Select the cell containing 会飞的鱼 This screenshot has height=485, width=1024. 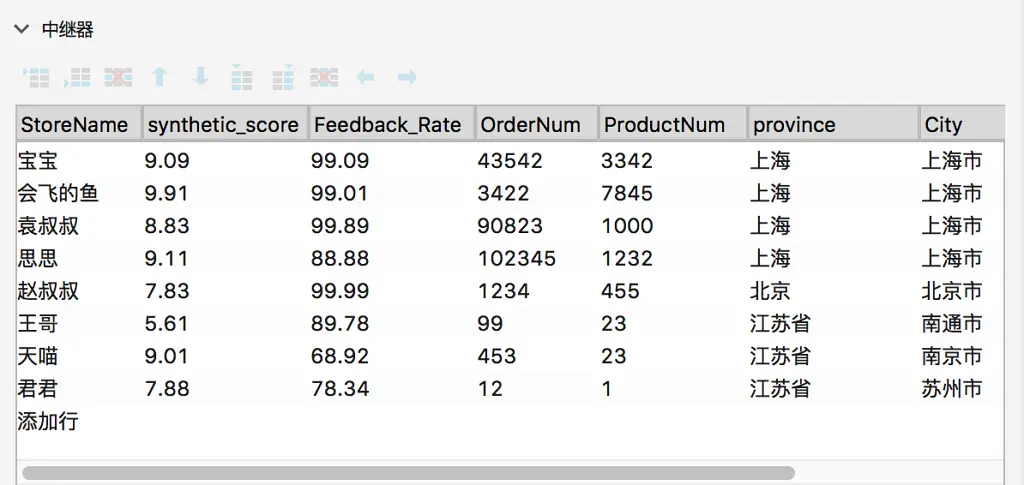point(58,192)
